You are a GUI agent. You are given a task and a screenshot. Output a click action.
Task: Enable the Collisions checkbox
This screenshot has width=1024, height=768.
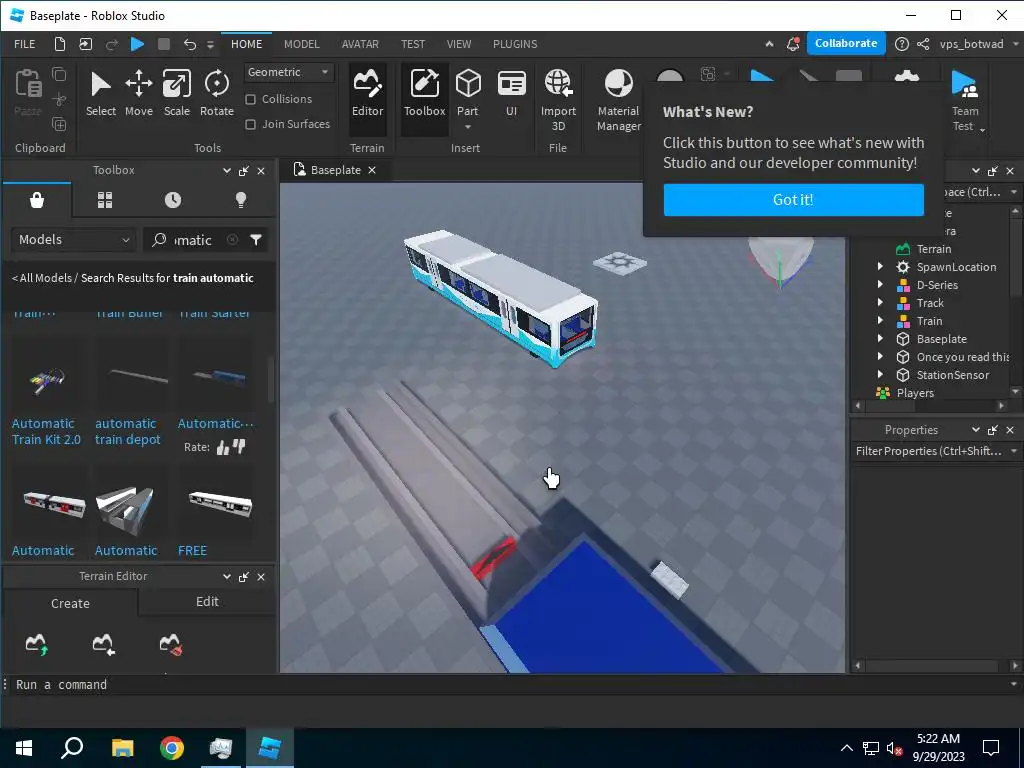(250, 99)
